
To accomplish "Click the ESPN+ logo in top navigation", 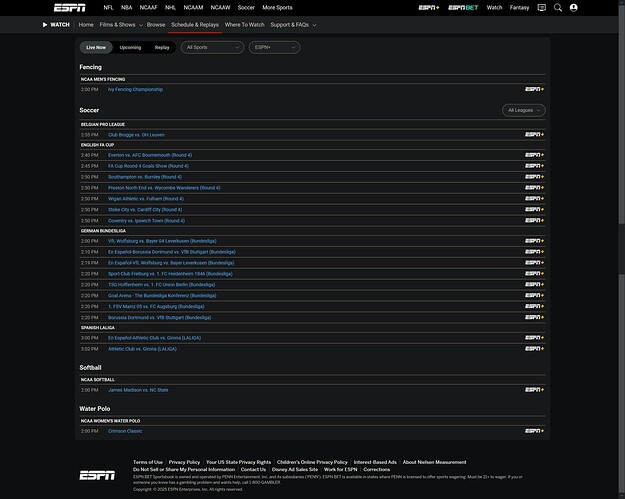I will (x=429, y=7).
